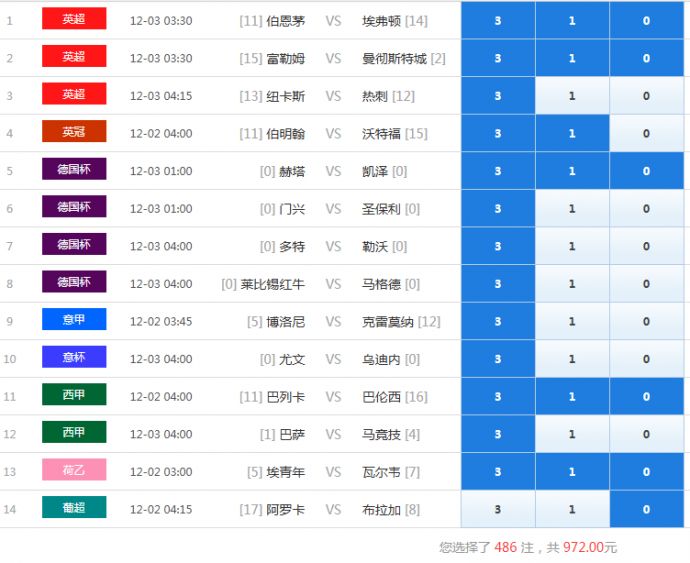
Task: Click the 尤文 home team name
Action: (292, 359)
